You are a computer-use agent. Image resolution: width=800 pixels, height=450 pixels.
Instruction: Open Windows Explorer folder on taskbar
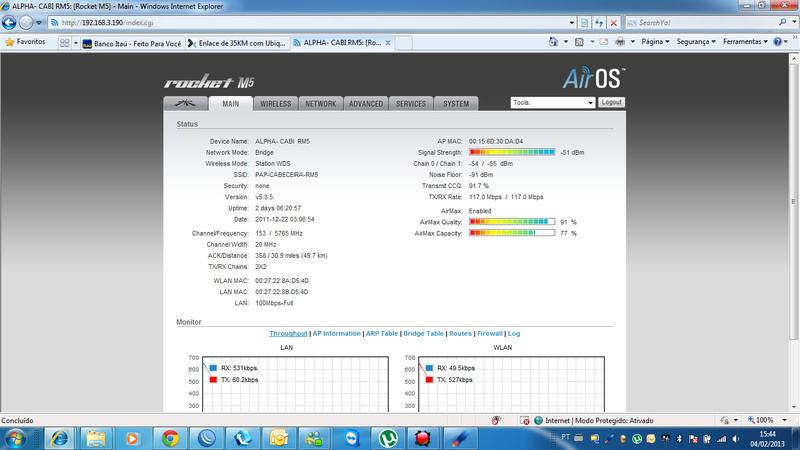[95, 439]
